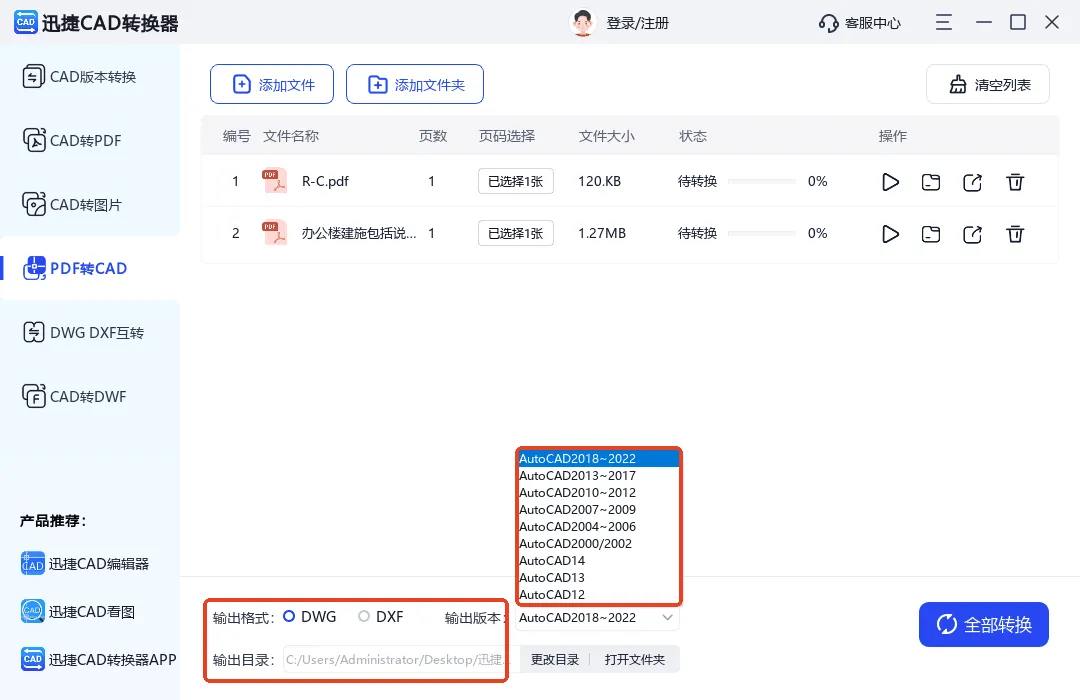This screenshot has height=700, width=1080.
Task: Click the PDF file icon beside R-C.pdf
Action: [274, 181]
